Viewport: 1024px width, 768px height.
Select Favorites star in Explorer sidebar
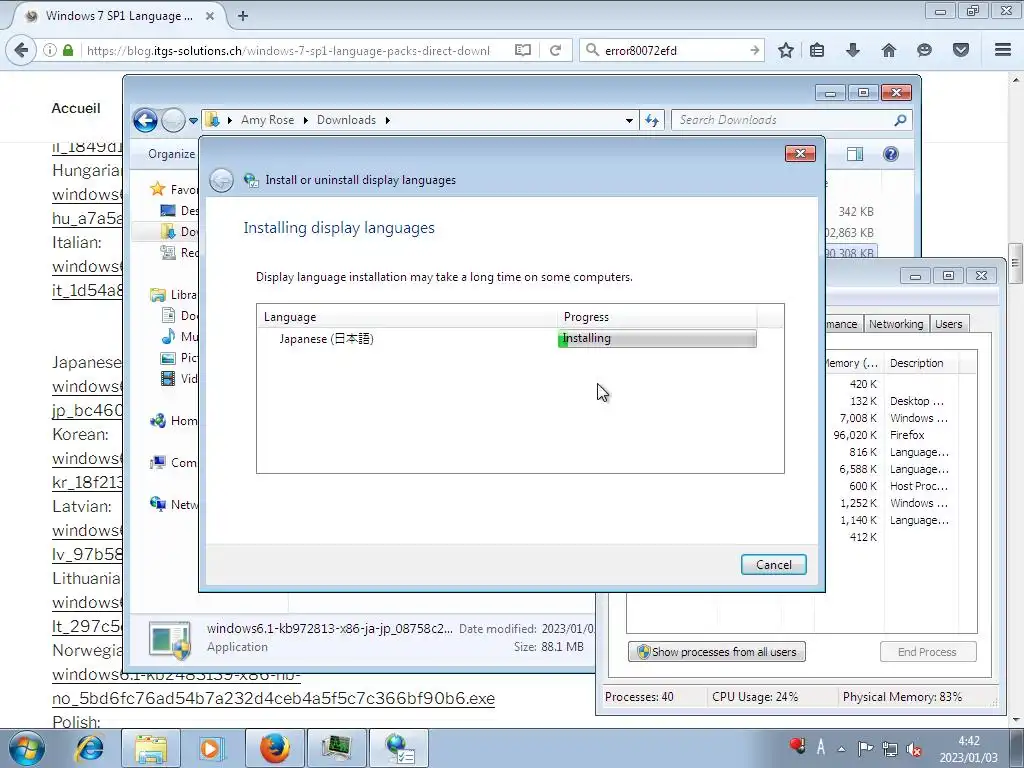[157, 189]
